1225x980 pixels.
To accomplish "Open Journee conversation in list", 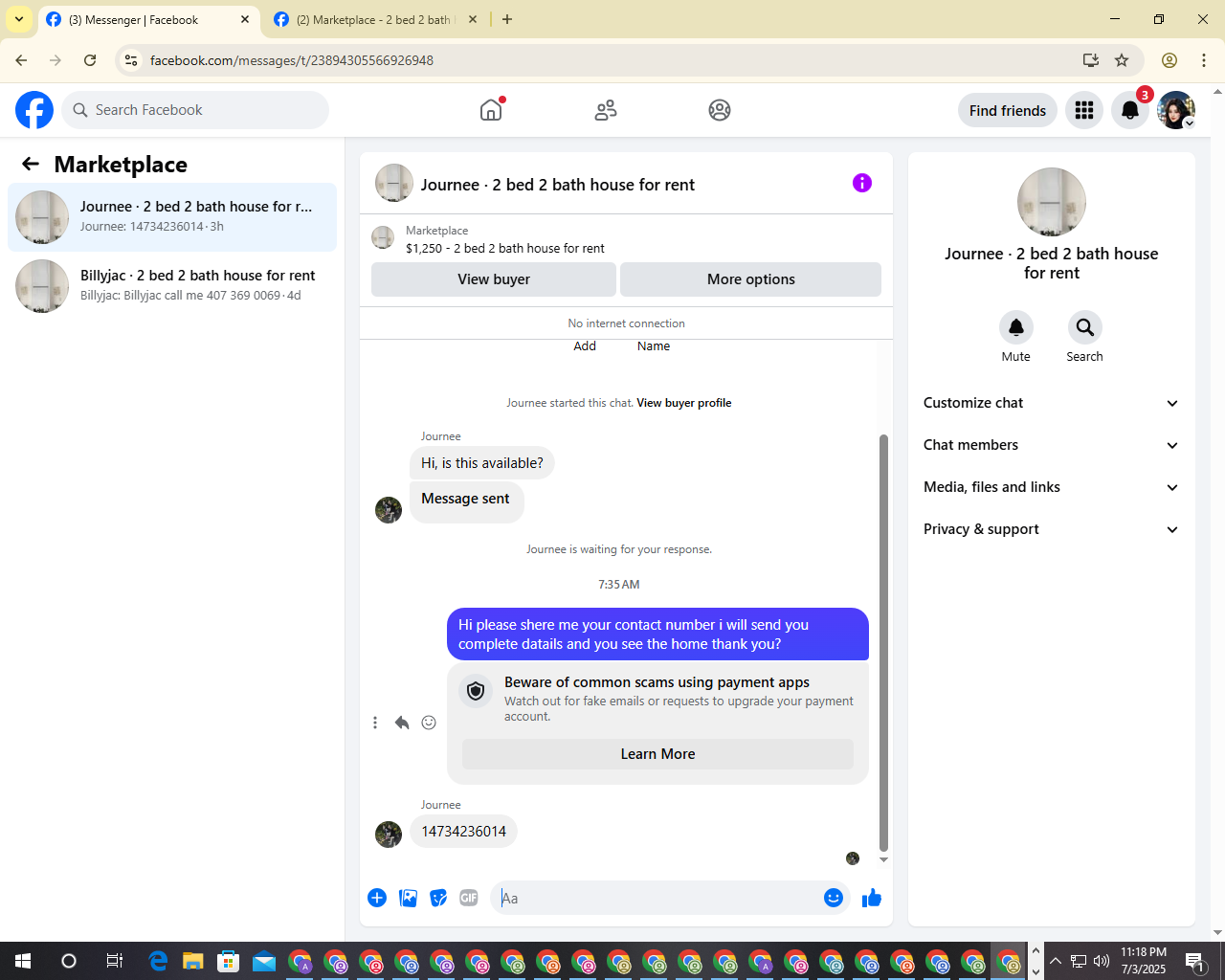I will point(172,217).
